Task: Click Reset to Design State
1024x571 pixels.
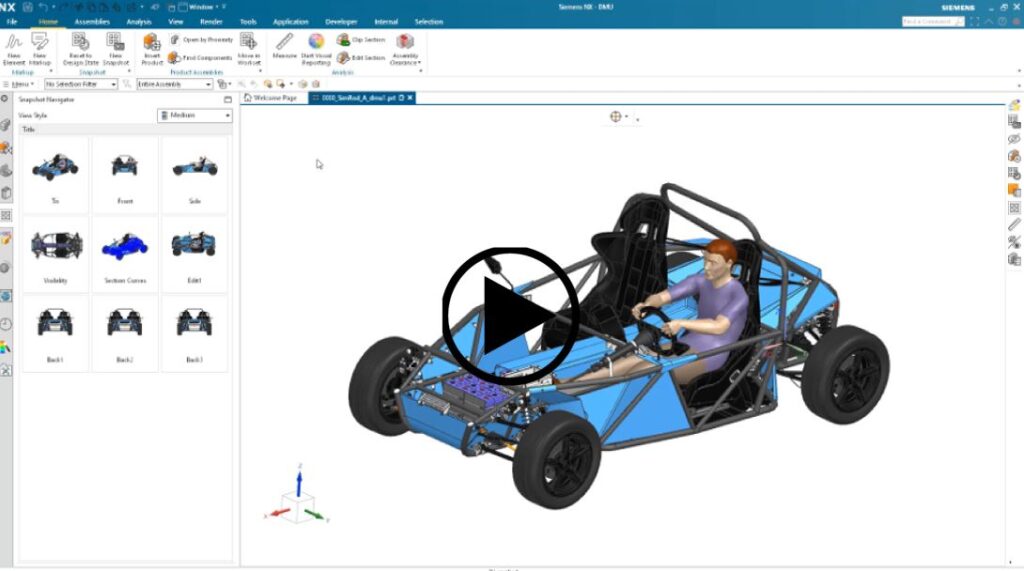Action: [81, 42]
